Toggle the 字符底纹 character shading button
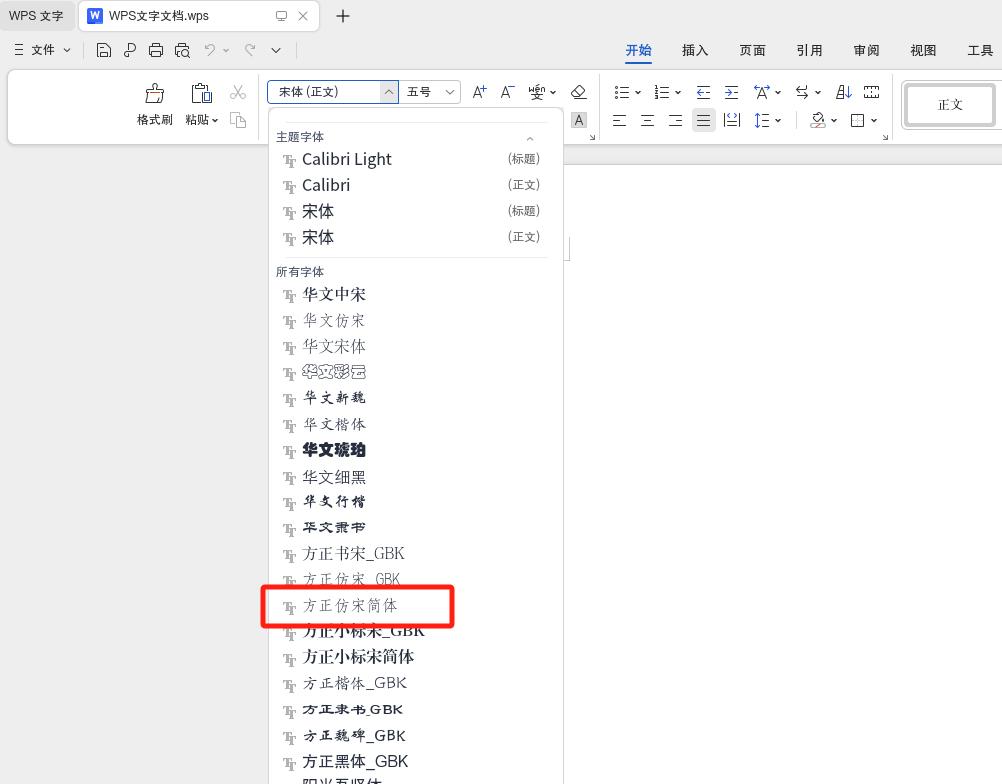This screenshot has width=1002, height=784. [x=579, y=120]
